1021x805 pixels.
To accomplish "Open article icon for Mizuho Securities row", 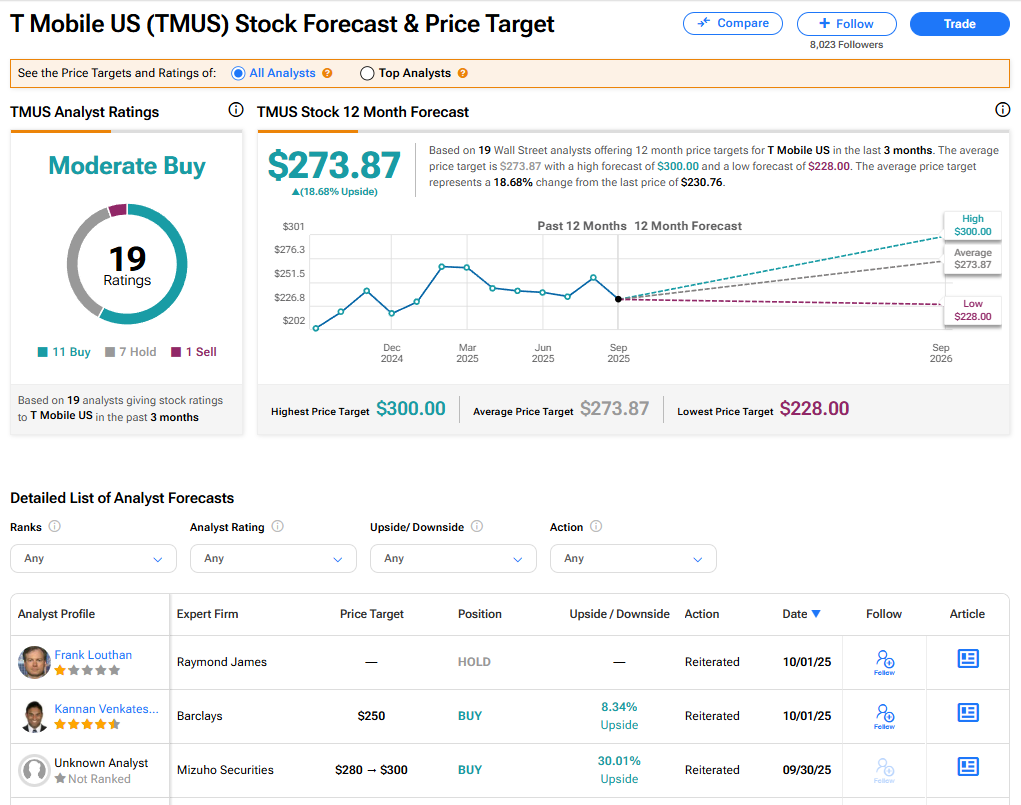I will [967, 766].
